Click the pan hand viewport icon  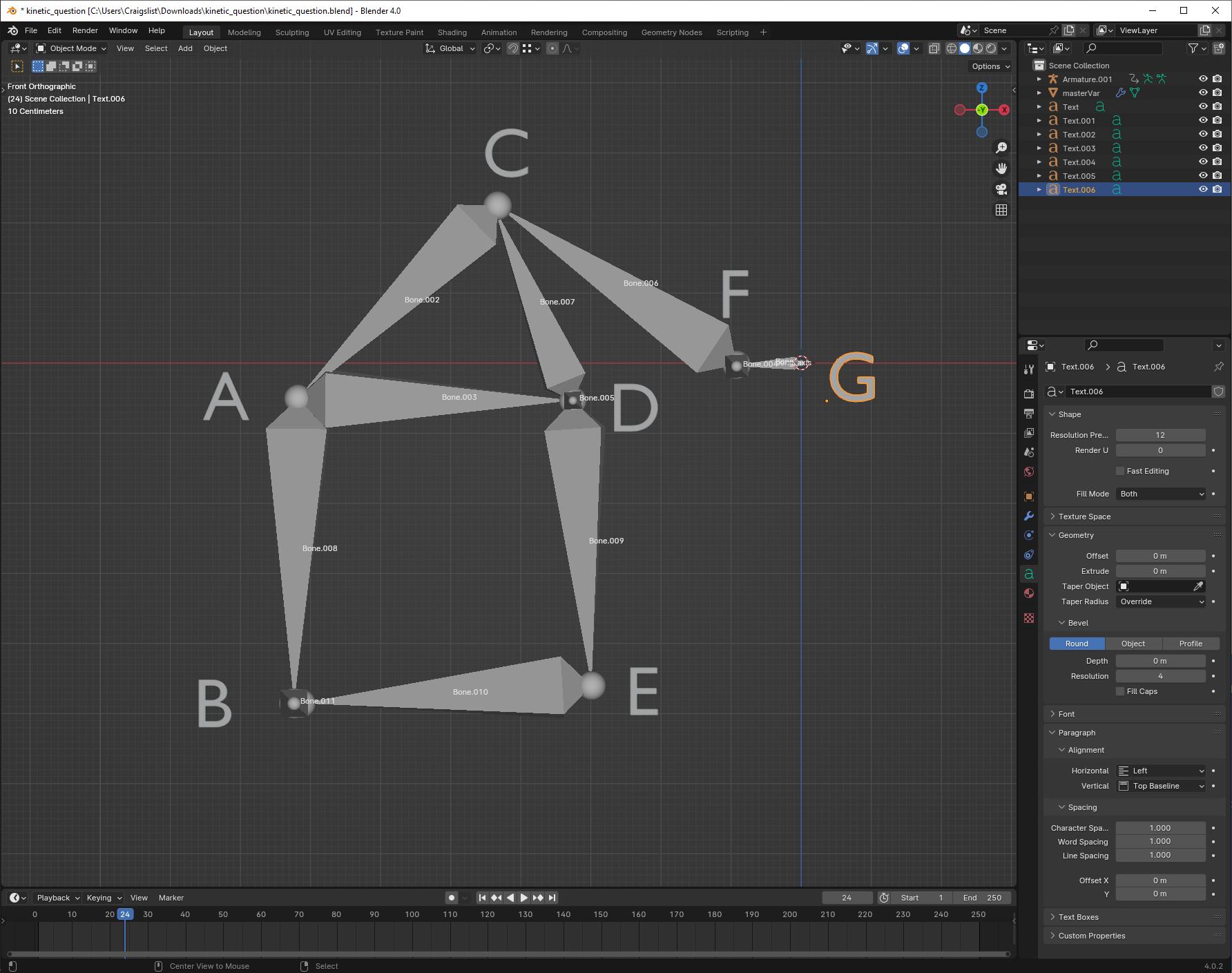(1001, 168)
